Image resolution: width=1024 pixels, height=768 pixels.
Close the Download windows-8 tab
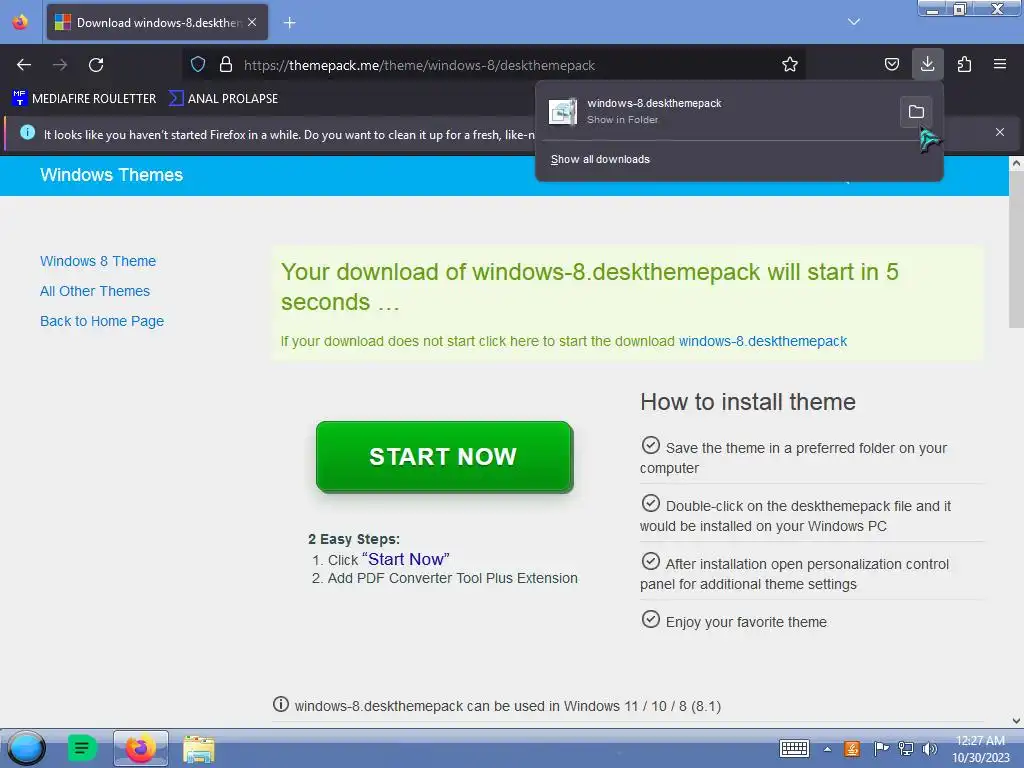pyautogui.click(x=252, y=22)
